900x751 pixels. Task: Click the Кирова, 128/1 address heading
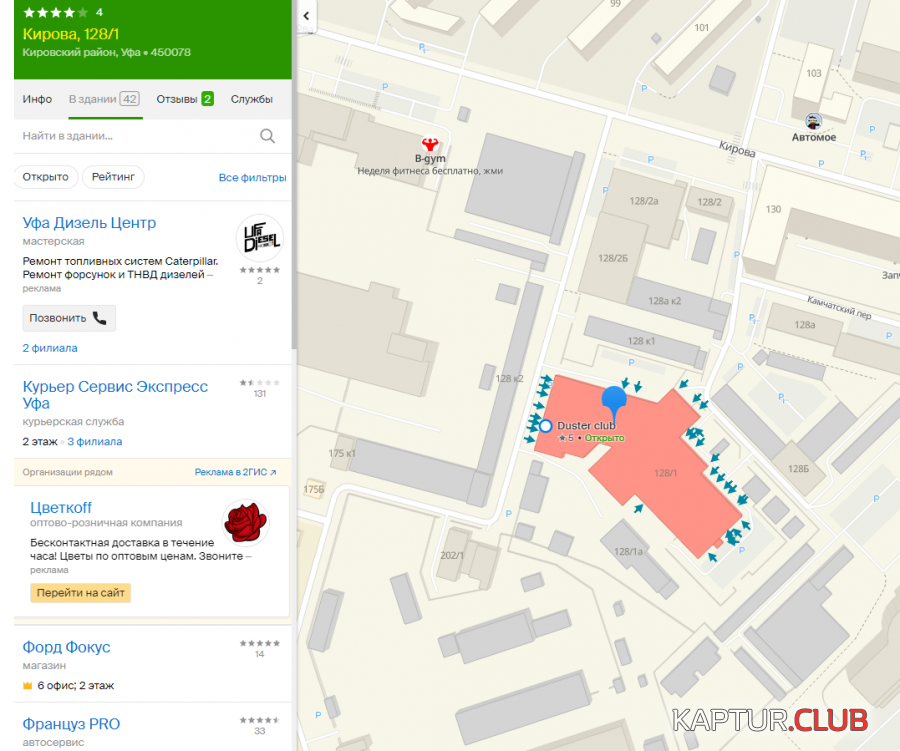click(x=71, y=34)
